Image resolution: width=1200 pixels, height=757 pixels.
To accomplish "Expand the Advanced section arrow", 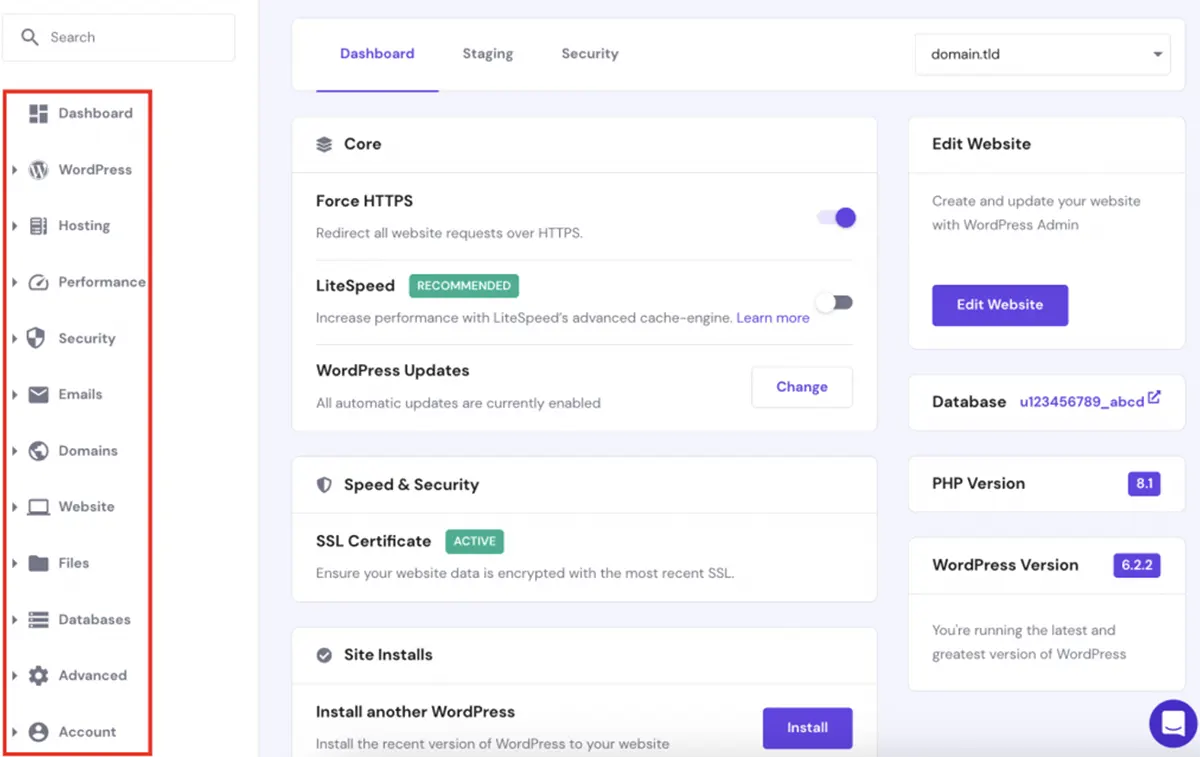I will tap(14, 676).
